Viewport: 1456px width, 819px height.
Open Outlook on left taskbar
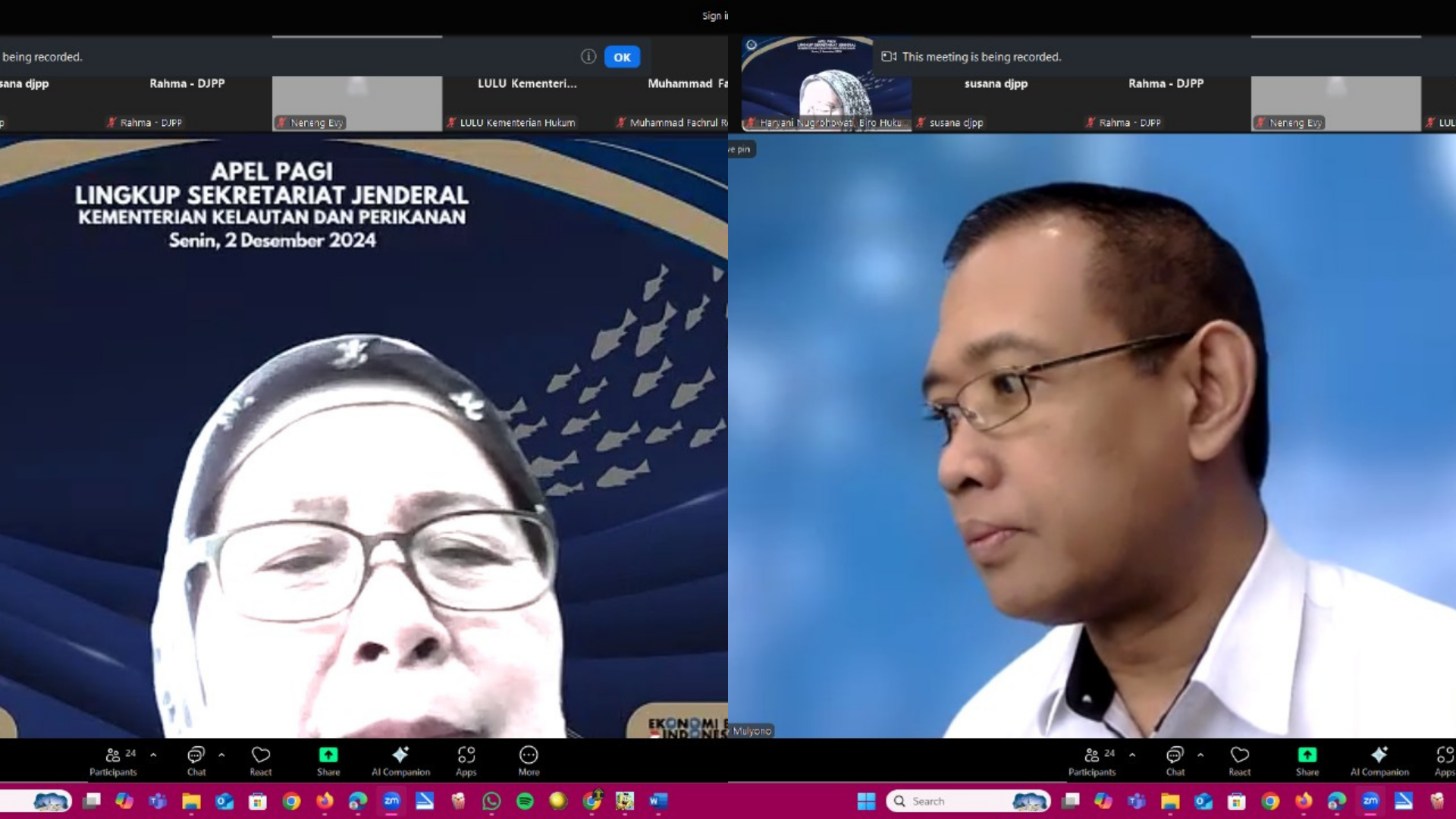point(224,801)
